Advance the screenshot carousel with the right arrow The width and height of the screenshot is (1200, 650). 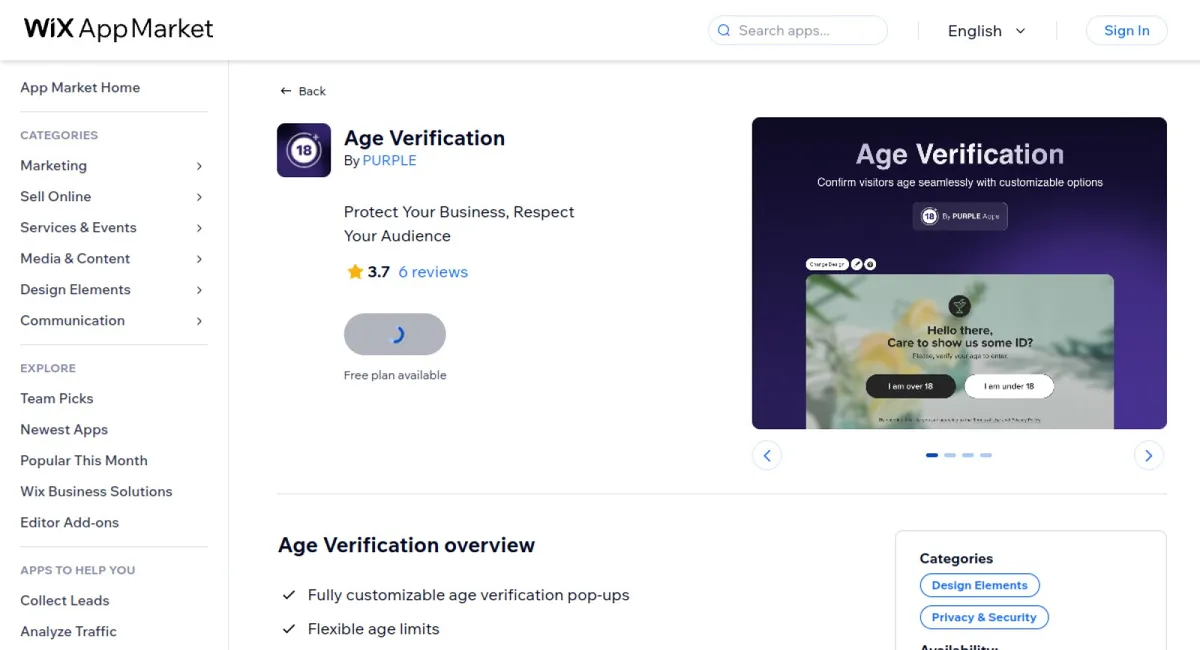[x=1148, y=455]
